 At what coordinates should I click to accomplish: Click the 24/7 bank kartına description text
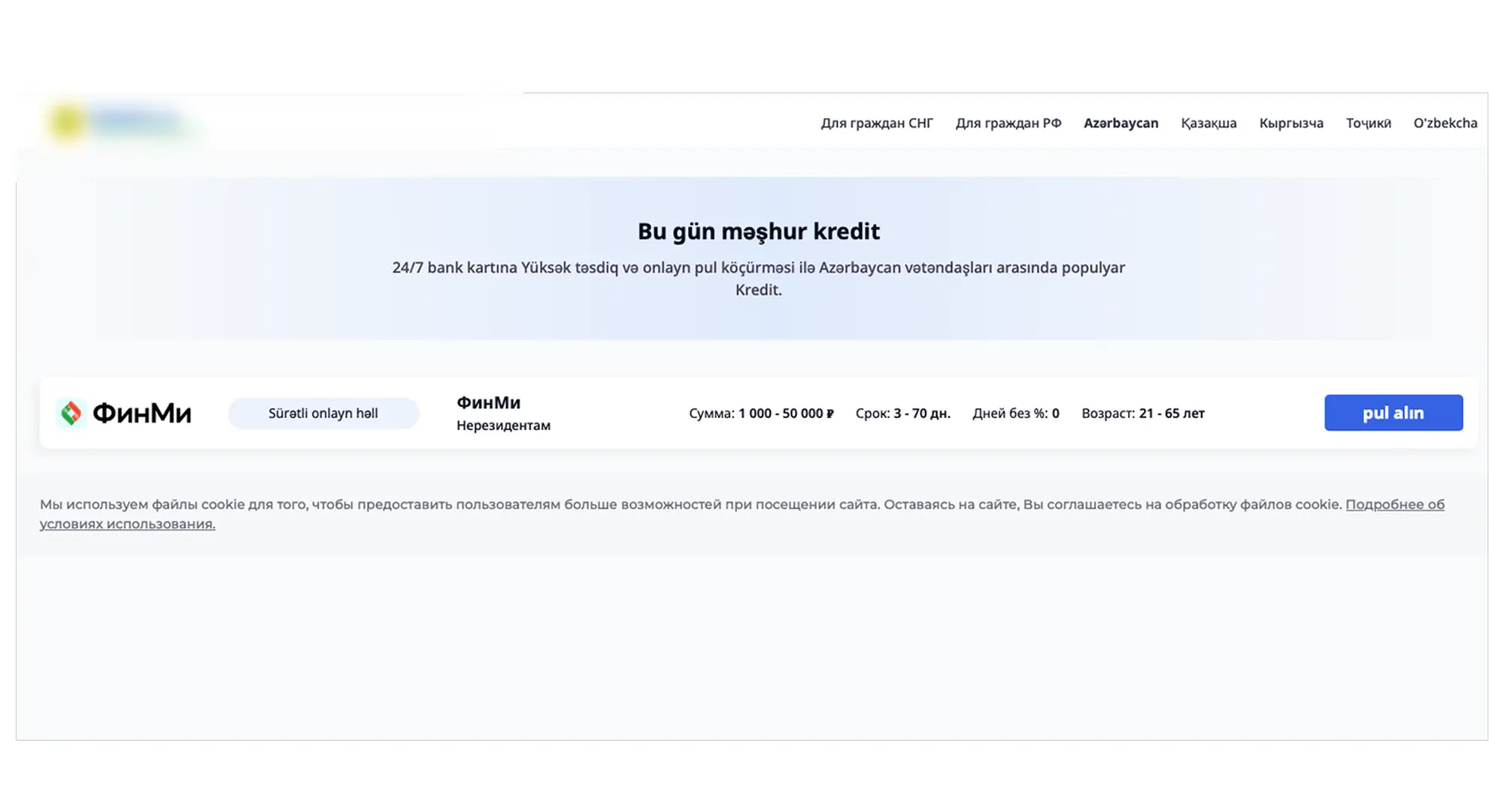point(759,278)
